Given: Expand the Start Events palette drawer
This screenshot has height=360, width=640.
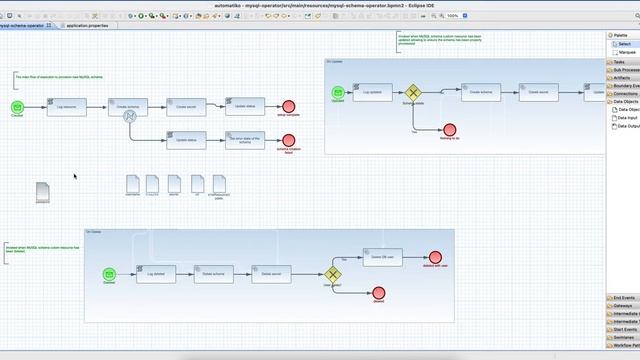Looking at the screenshot, I should coord(623,329).
